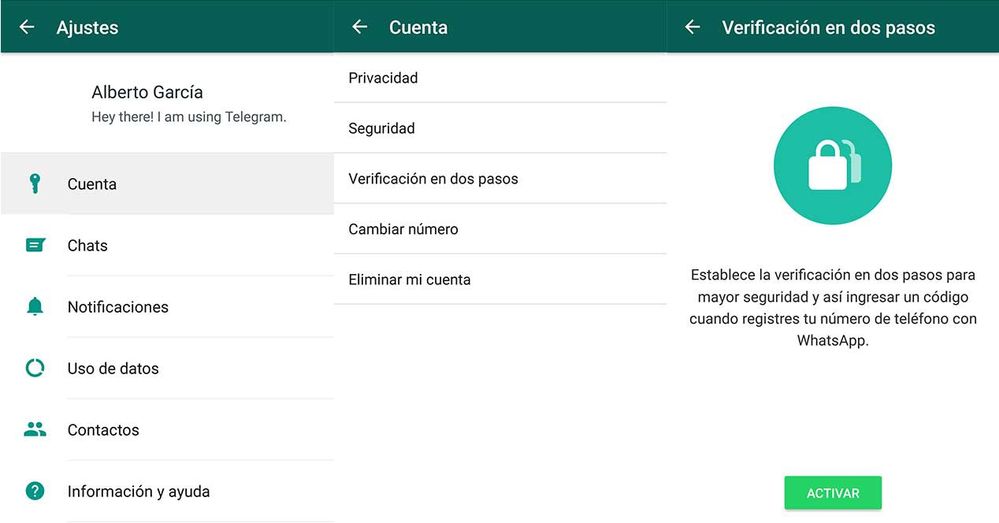
Task: Select Eliminar mi cuenta
Action: pyautogui.click(x=409, y=280)
